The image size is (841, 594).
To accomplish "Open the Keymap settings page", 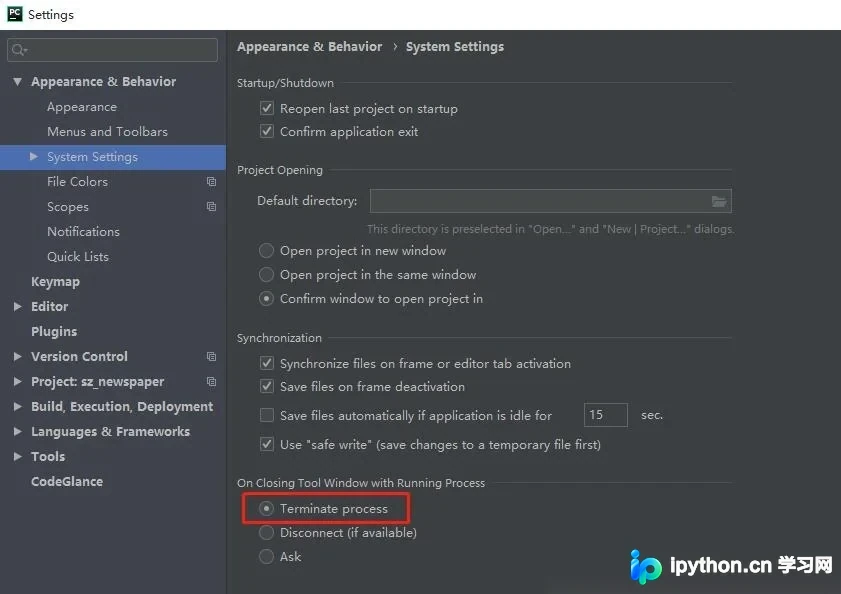I will coord(55,282).
